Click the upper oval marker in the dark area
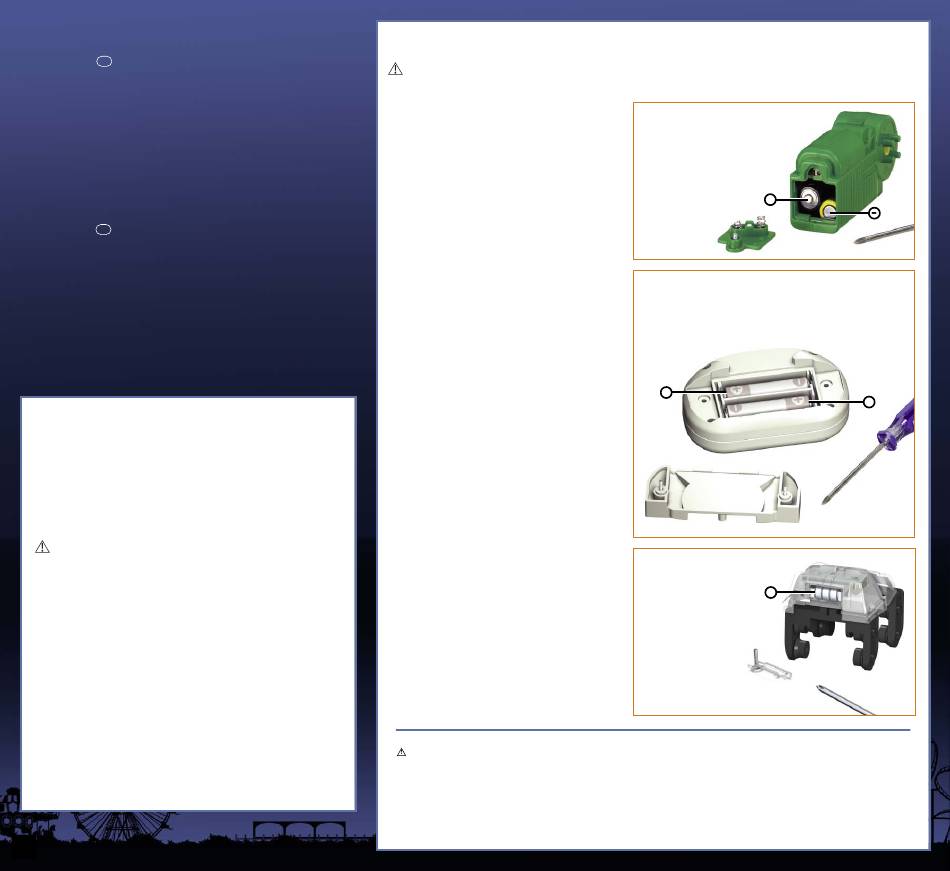 [x=103, y=61]
